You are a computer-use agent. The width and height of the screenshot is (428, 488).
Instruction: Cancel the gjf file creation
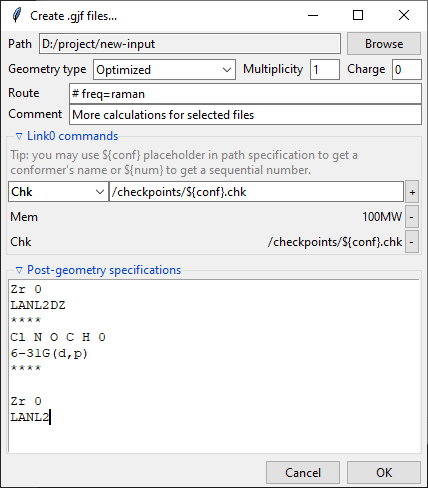pos(303,472)
